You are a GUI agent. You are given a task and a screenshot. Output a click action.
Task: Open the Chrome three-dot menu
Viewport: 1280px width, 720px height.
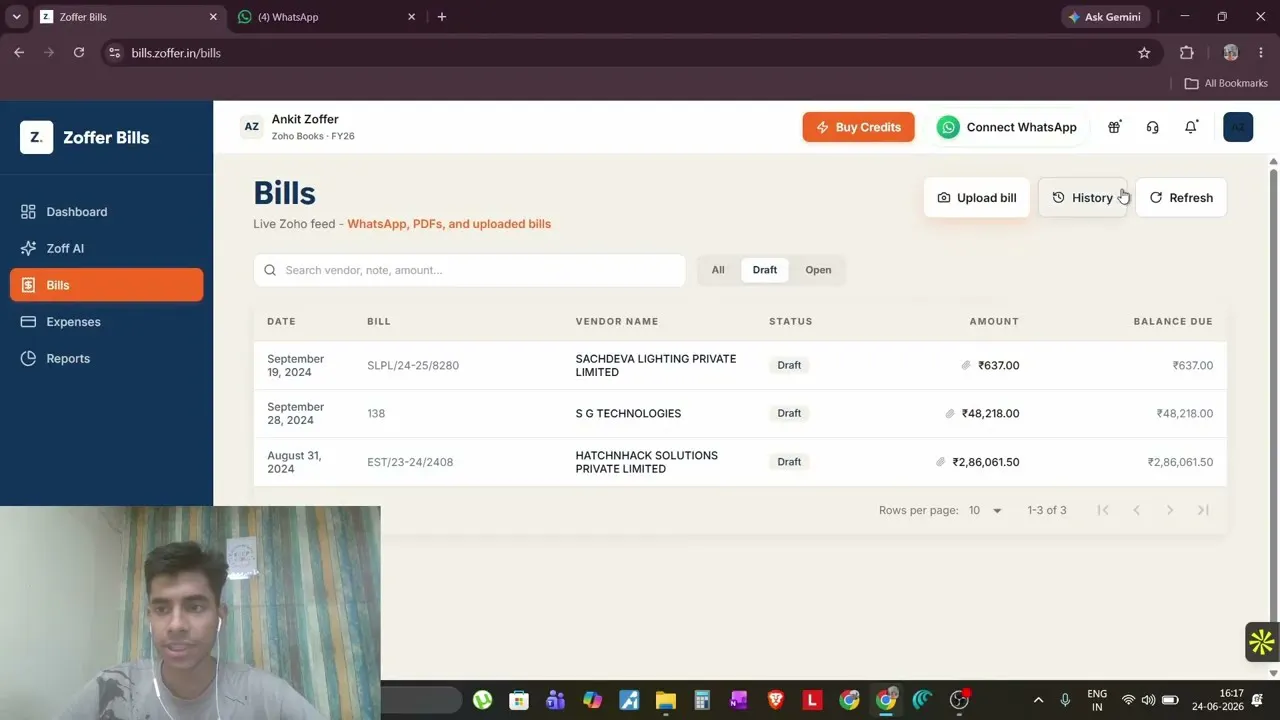[1261, 52]
